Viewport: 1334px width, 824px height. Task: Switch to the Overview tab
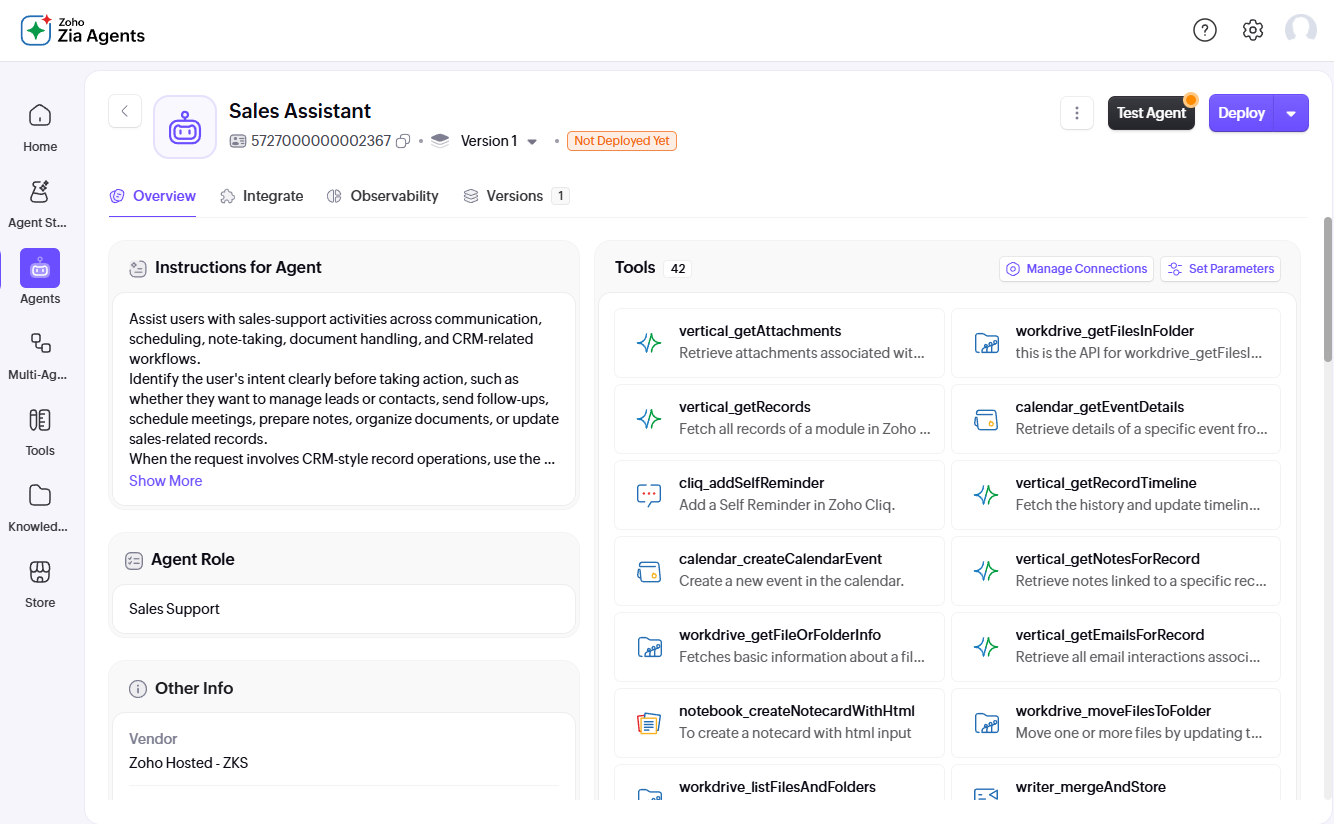coord(153,196)
